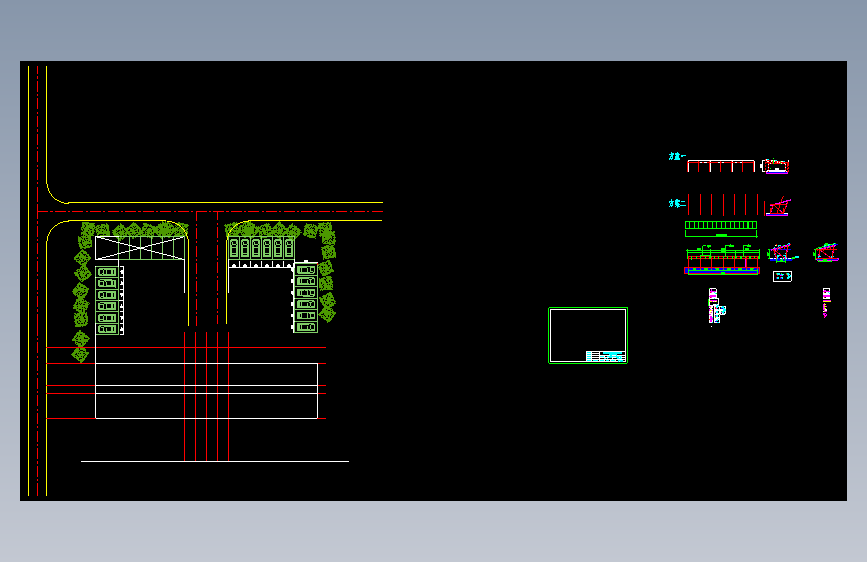Image resolution: width=867 pixels, height=562 pixels.
Task: Click the tree column left of the left lot
Action: [x=82, y=293]
